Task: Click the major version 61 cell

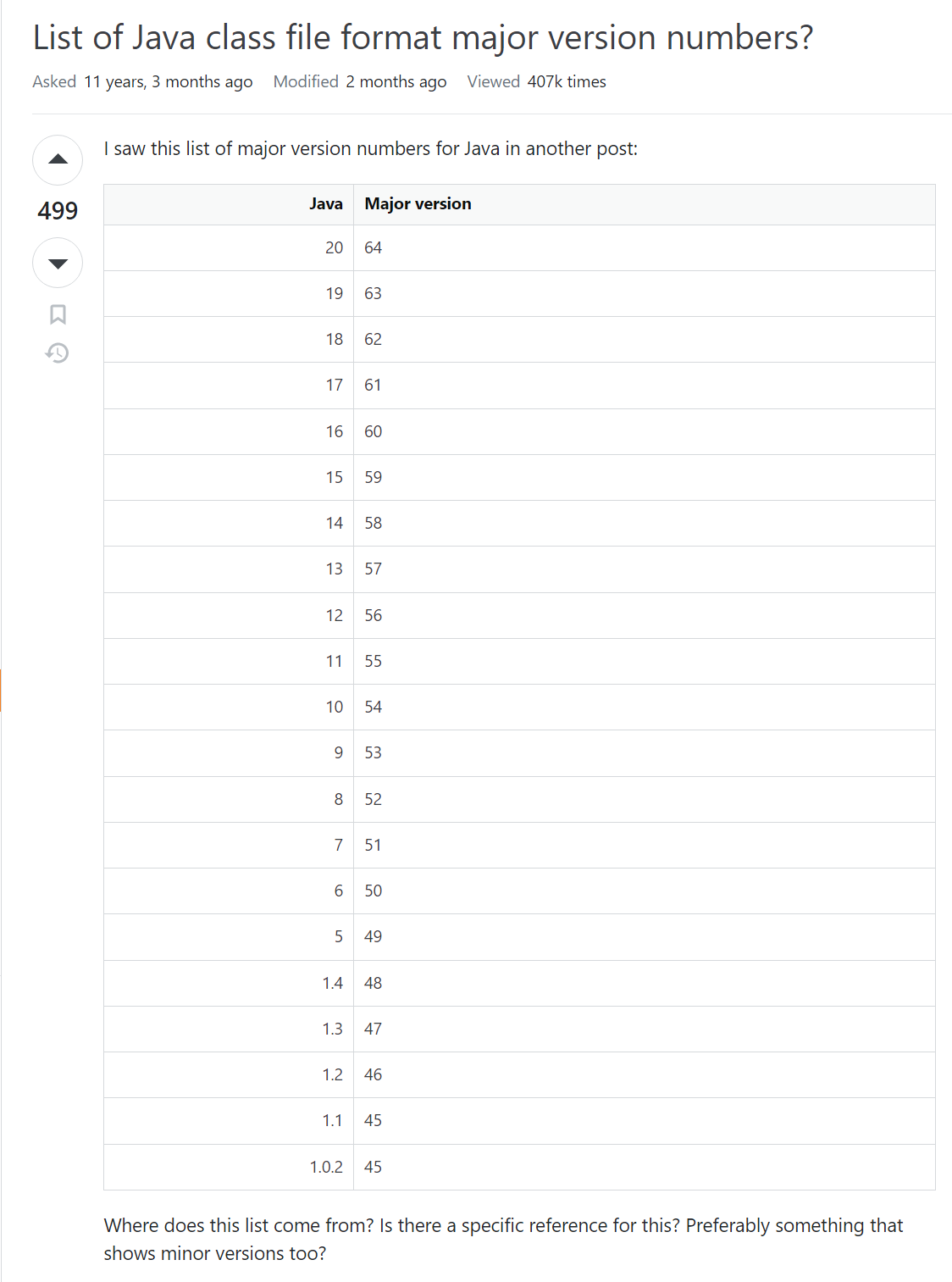Action: point(374,386)
